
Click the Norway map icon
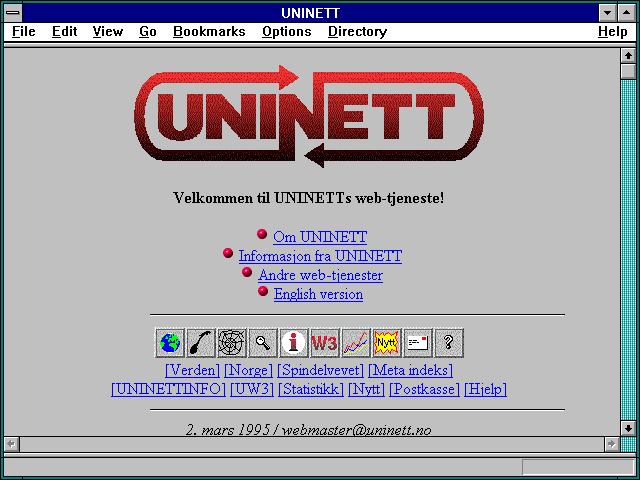(201, 342)
